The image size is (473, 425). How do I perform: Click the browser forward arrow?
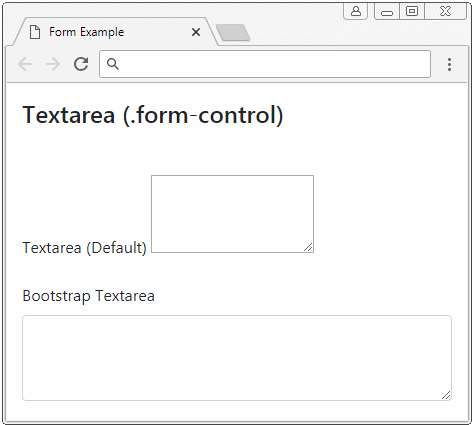(x=53, y=64)
